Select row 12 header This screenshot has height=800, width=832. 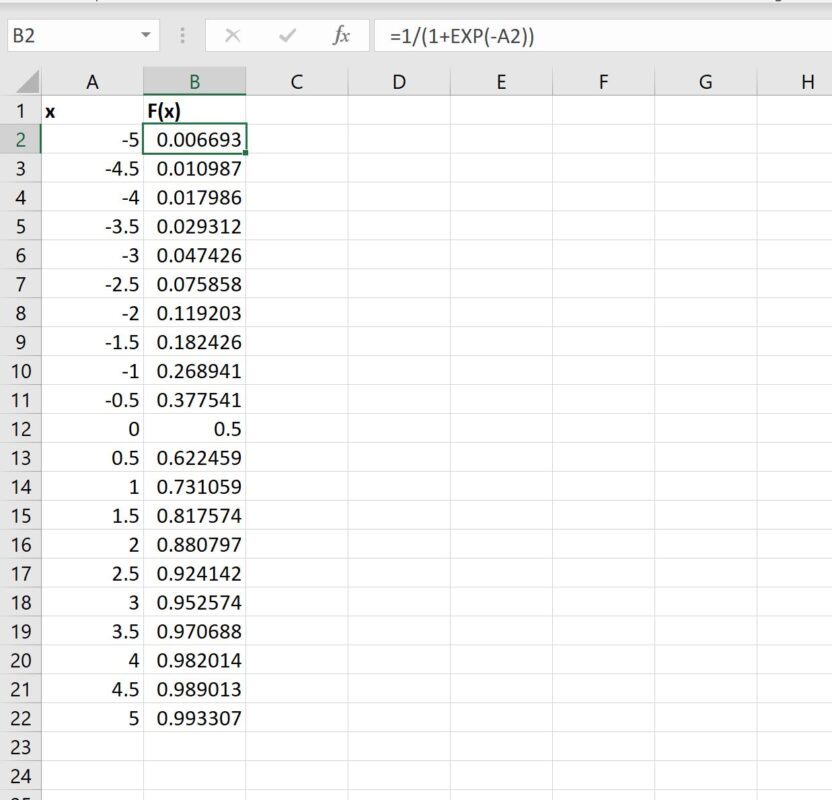(x=20, y=429)
